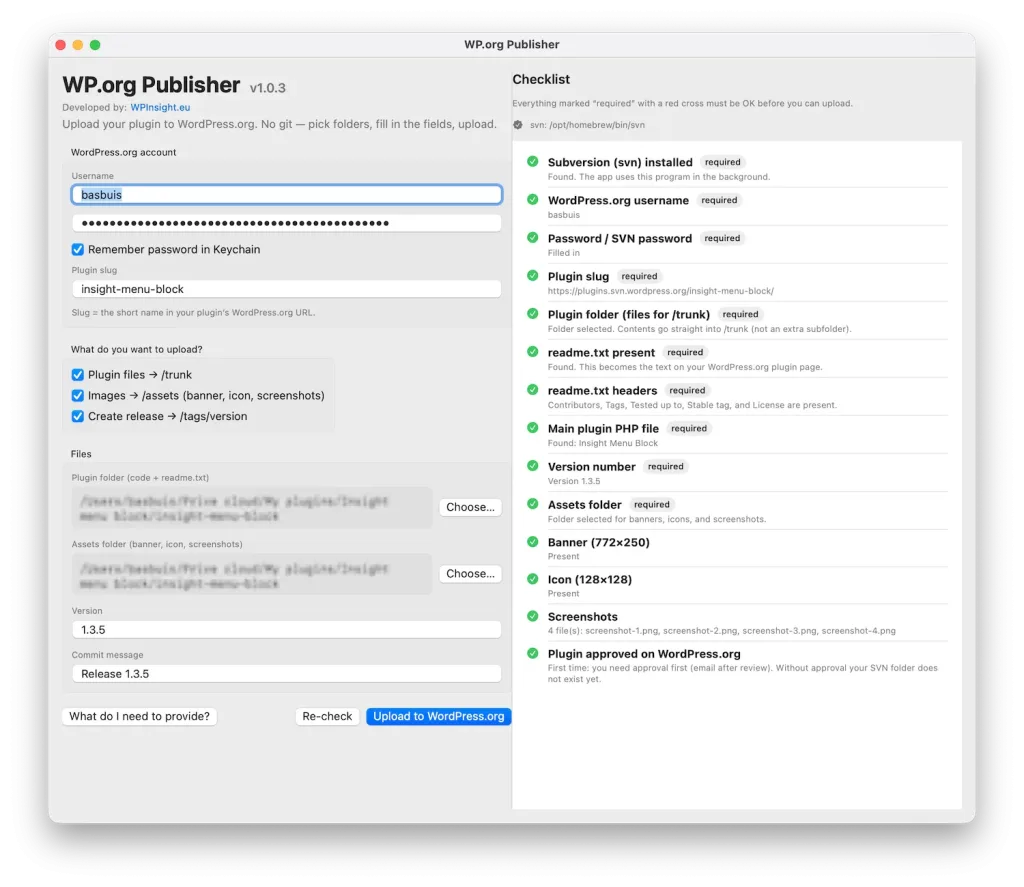
Task: Focus the Username field containing basbuis
Action: 287,195
